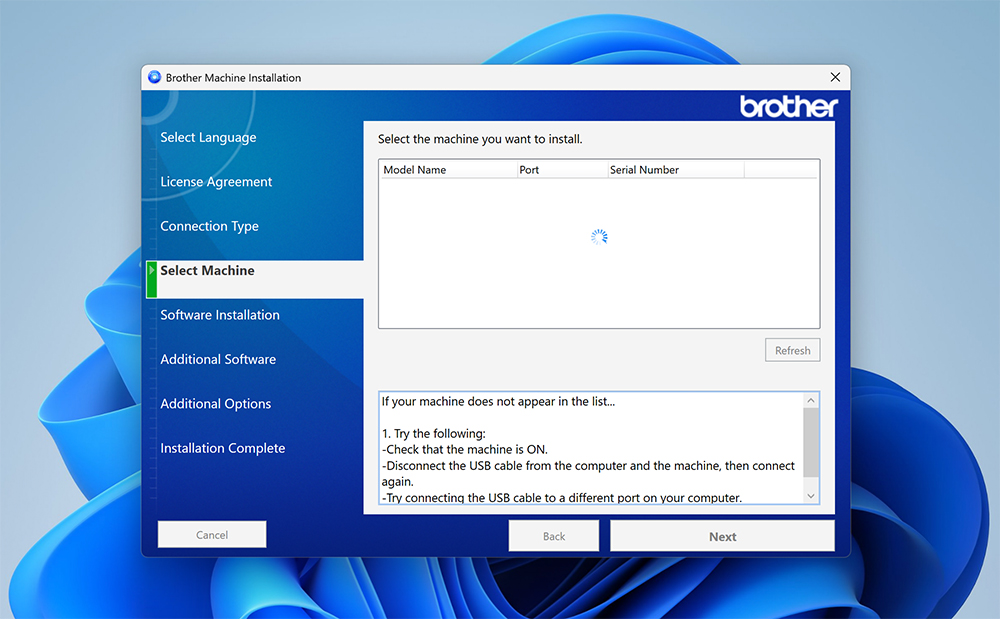Click the 'Disconnect the USB cable' line

tap(588, 473)
